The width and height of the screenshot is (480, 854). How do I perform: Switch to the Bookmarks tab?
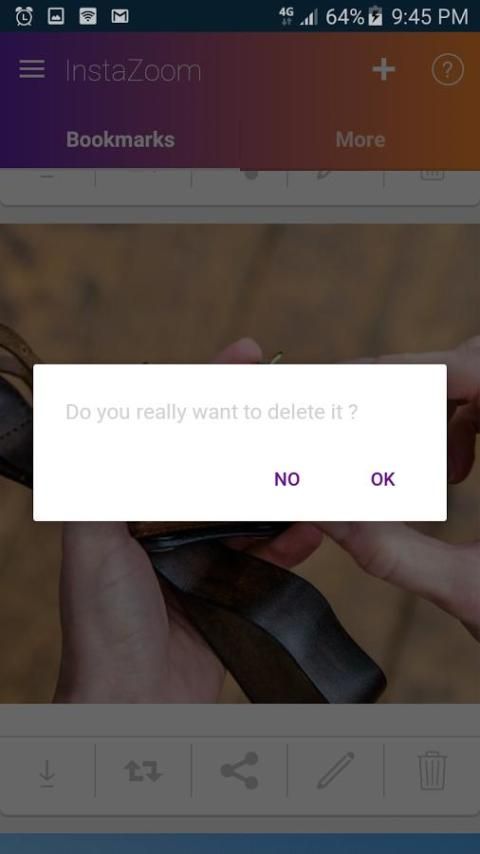[x=120, y=140]
